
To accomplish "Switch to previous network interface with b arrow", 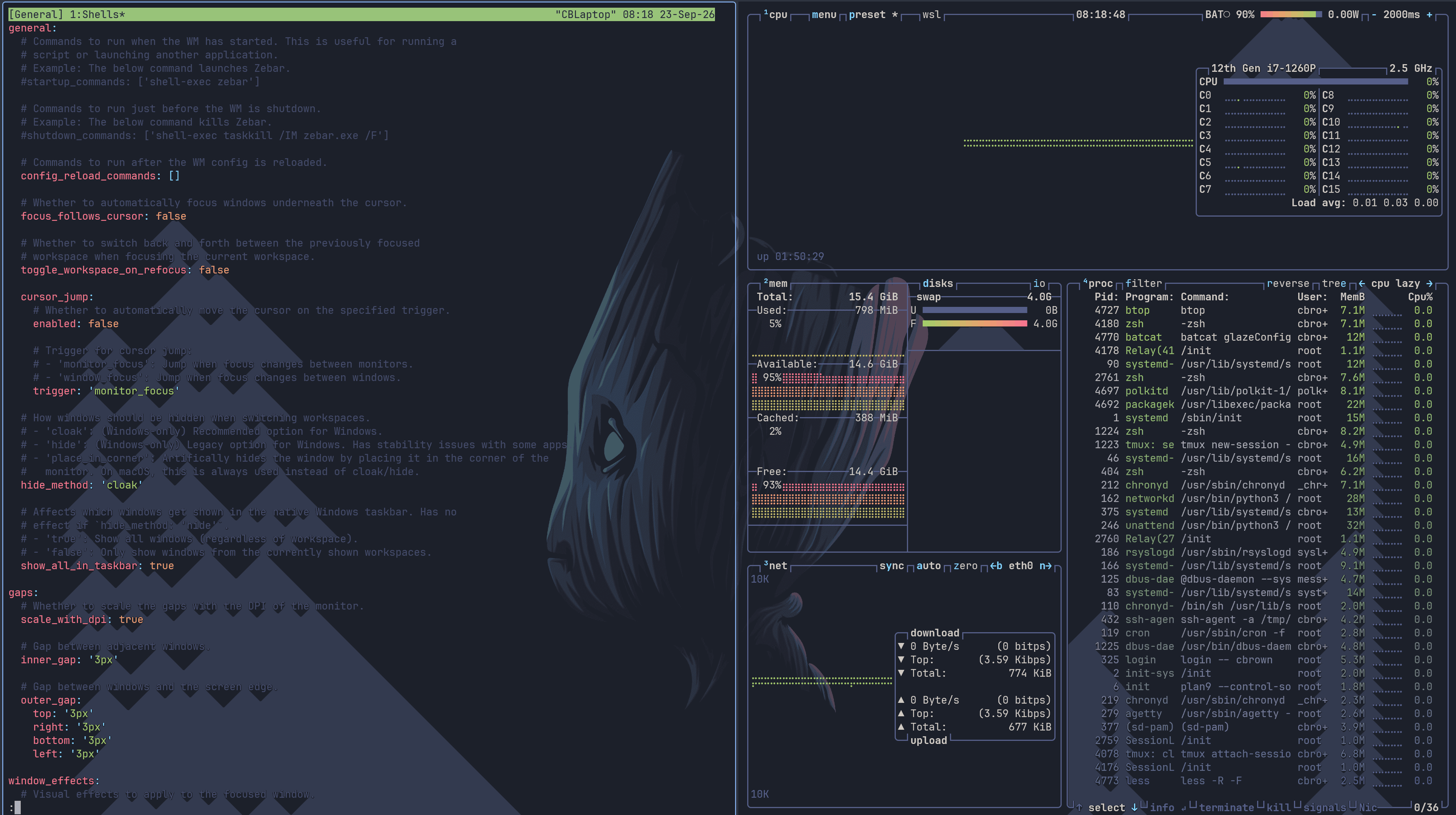I will 996,565.
